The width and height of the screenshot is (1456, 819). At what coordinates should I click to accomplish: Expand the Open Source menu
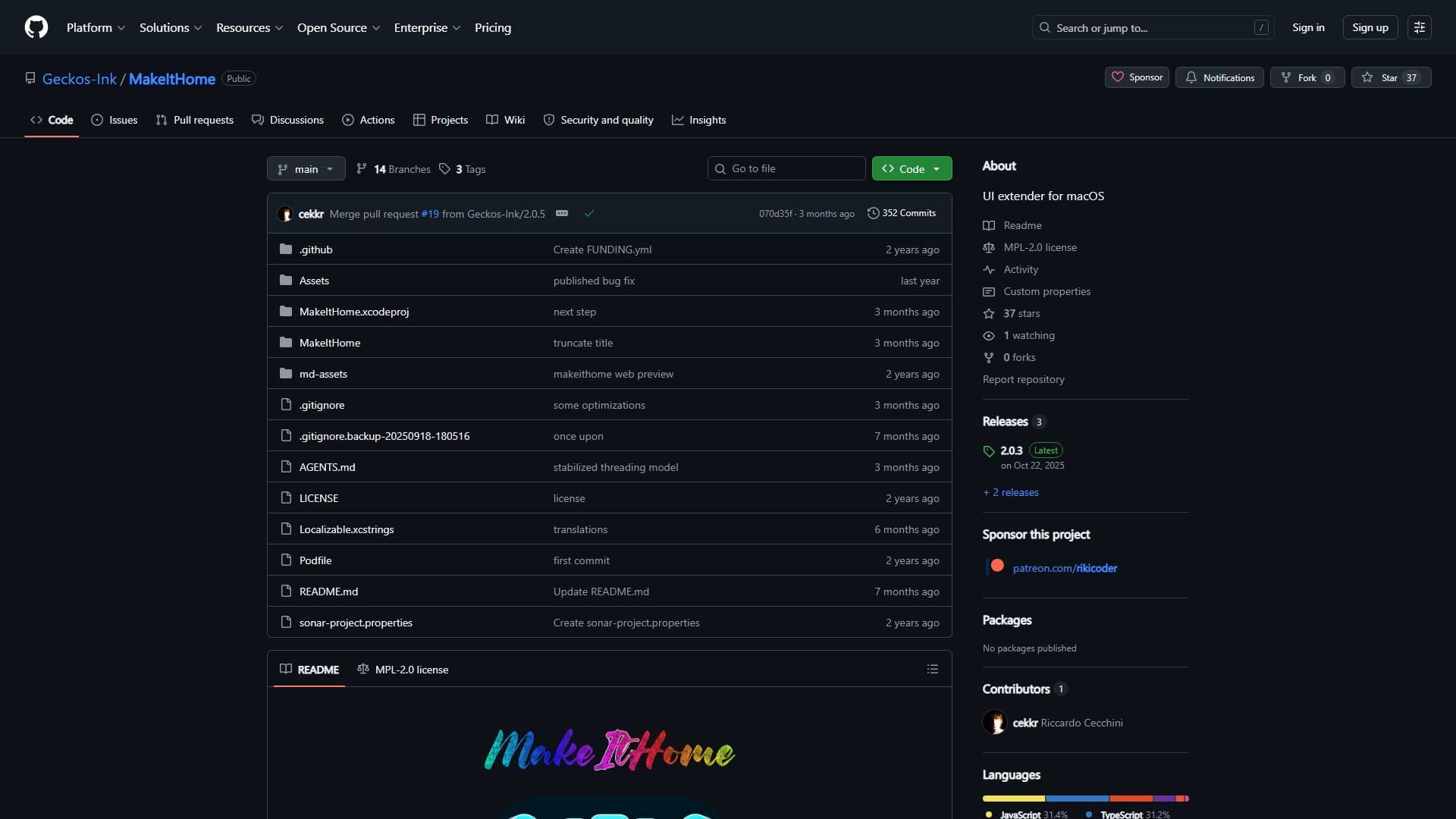coord(338,27)
